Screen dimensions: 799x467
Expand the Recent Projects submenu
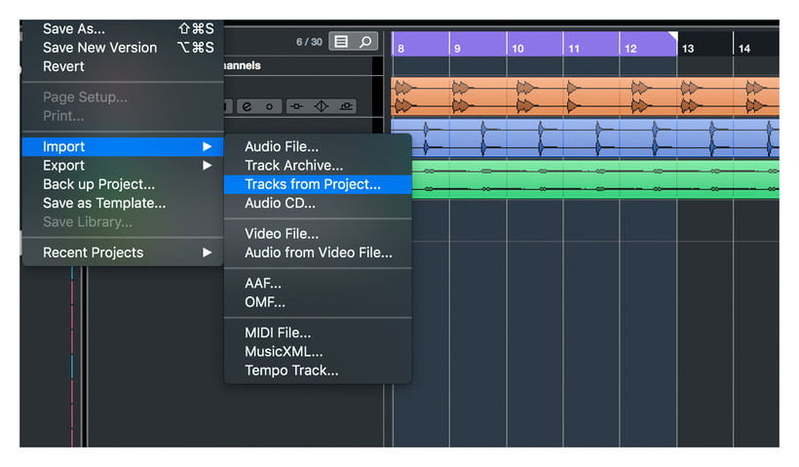123,252
